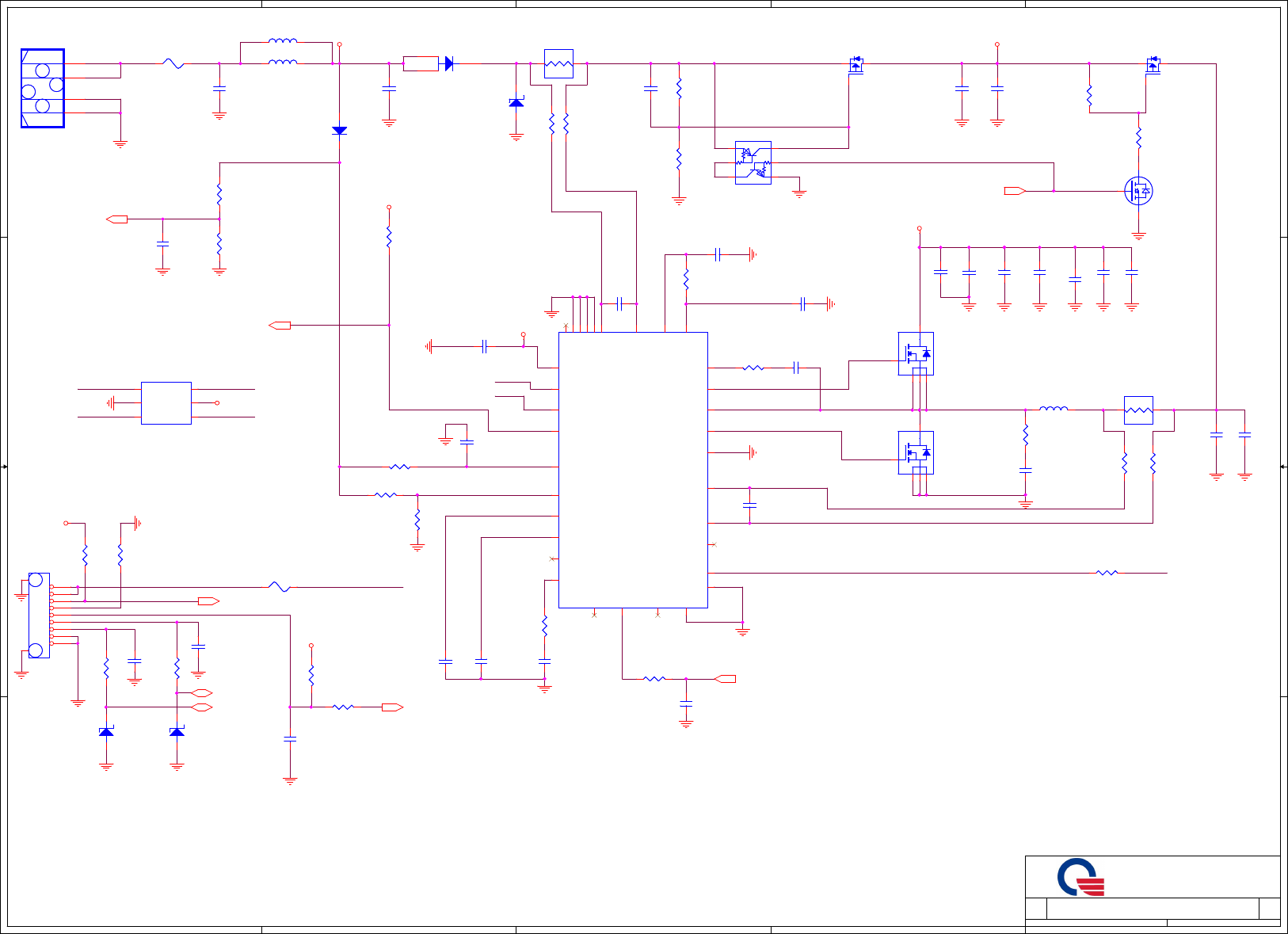Click the output port after the bottom series resistor
The height and width of the screenshot is (934, 1288).
[393, 707]
